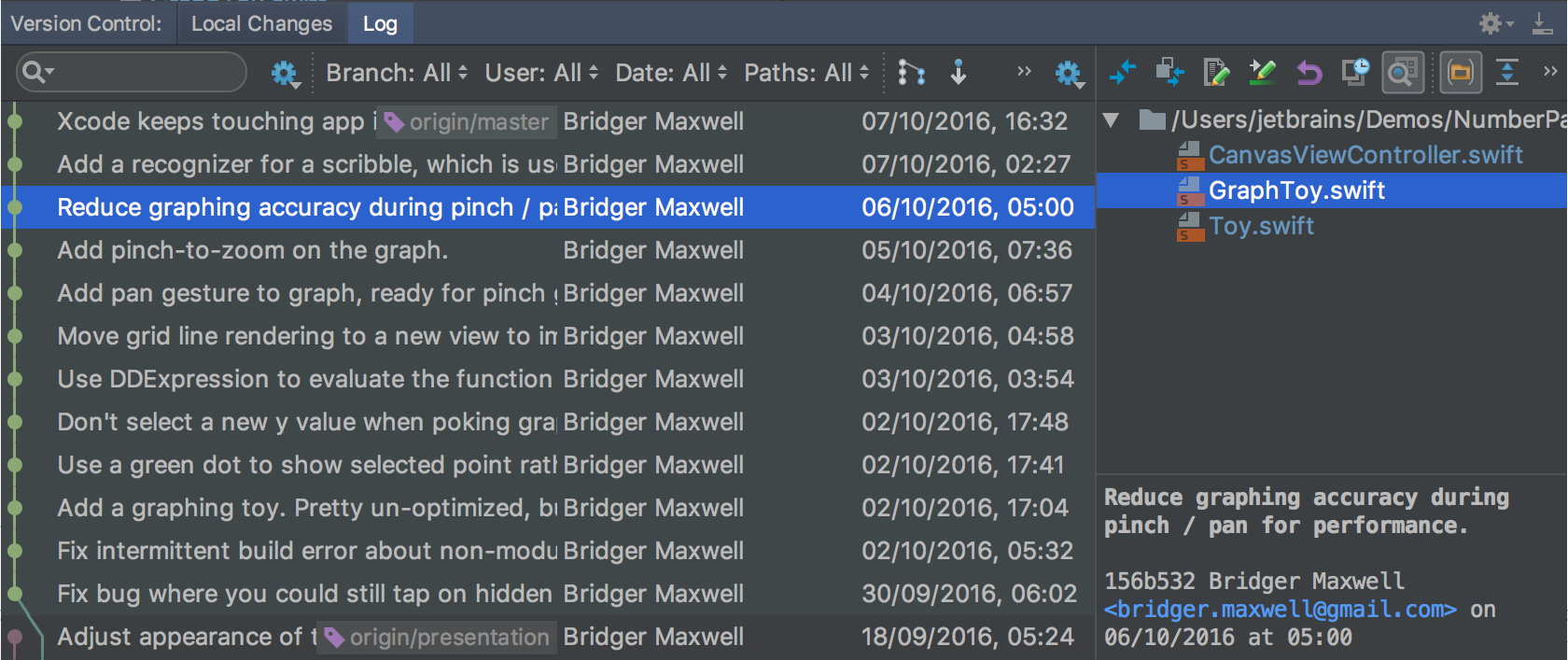Screen dimensions: 1568x660
Task: Switch to the Local Changes tab
Action: point(261,23)
